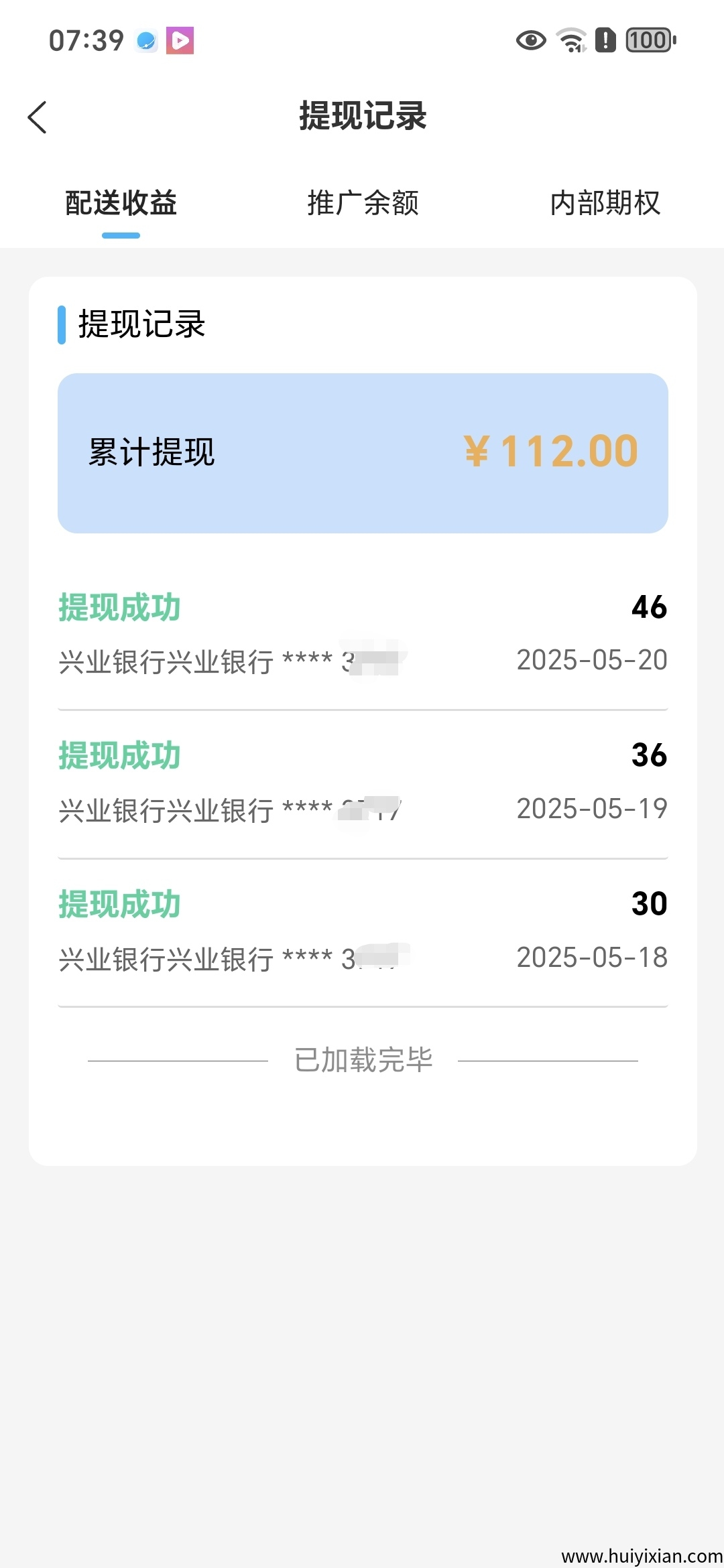
Task: Tap the withdrawal amount 36
Action: pos(649,755)
